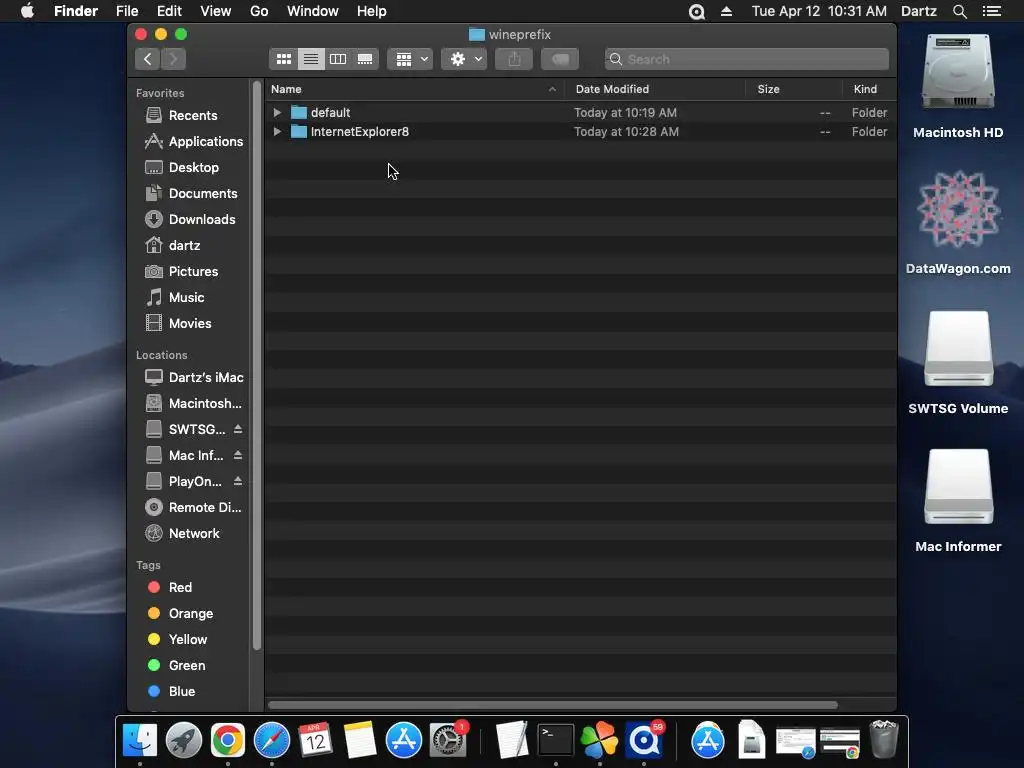Click the Finder Search field
The height and width of the screenshot is (768, 1024).
pos(746,59)
